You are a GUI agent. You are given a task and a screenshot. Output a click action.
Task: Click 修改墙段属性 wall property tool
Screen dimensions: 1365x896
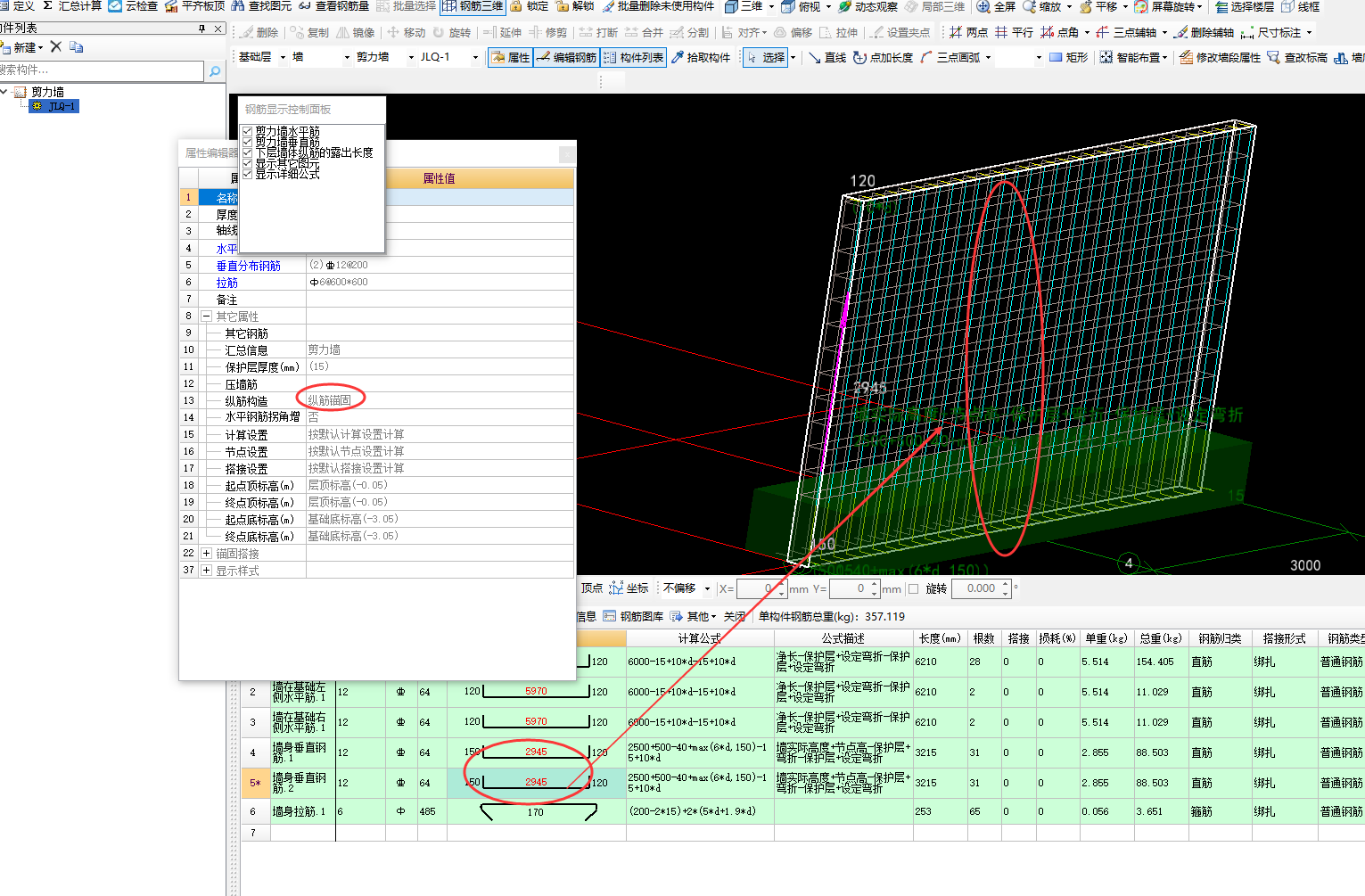[x=1220, y=57]
